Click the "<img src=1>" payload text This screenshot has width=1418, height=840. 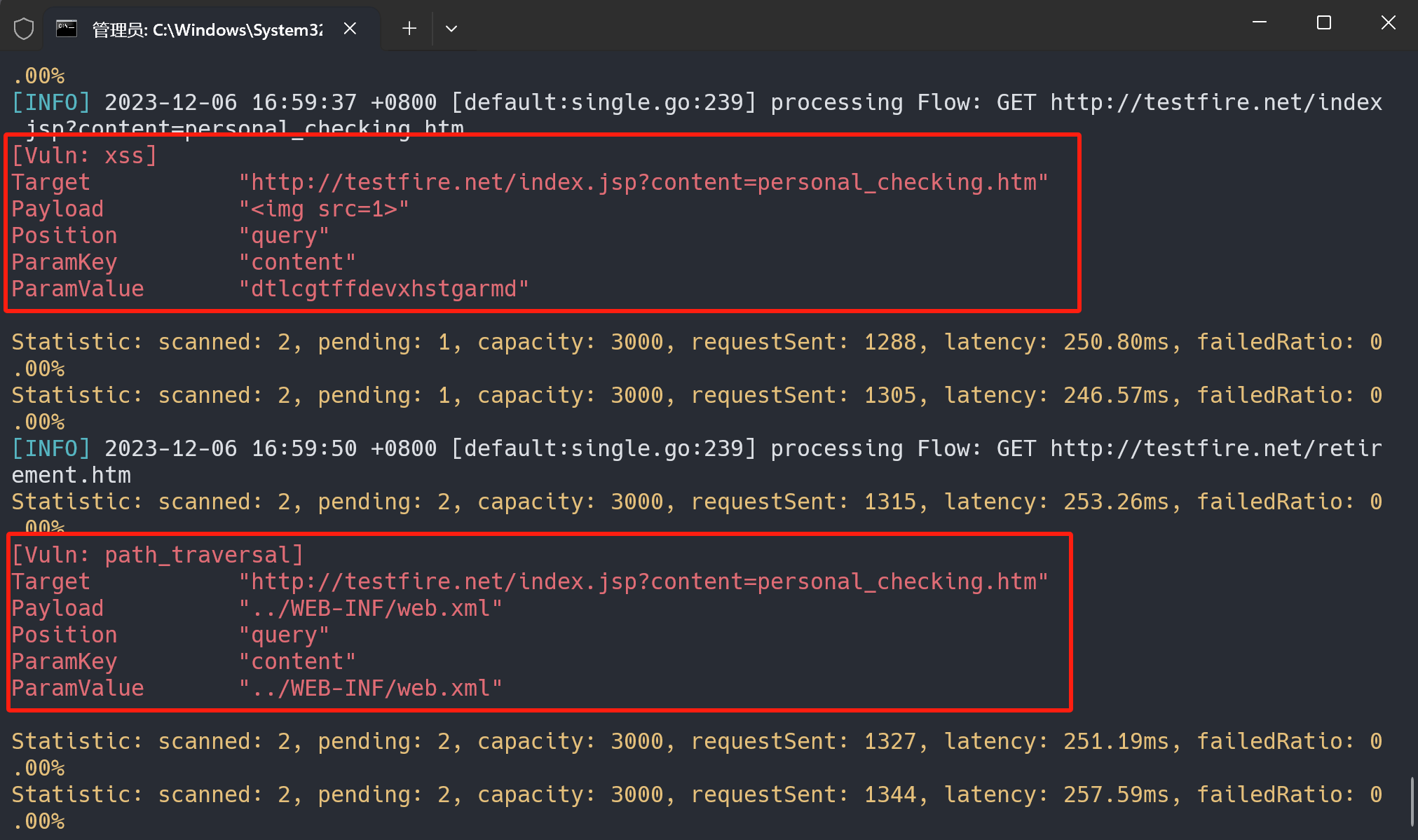tap(323, 209)
